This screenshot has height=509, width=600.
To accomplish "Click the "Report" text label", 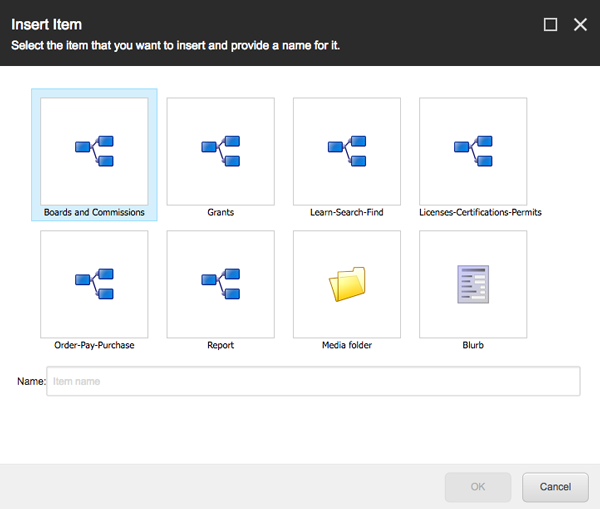I will pyautogui.click(x=220, y=345).
